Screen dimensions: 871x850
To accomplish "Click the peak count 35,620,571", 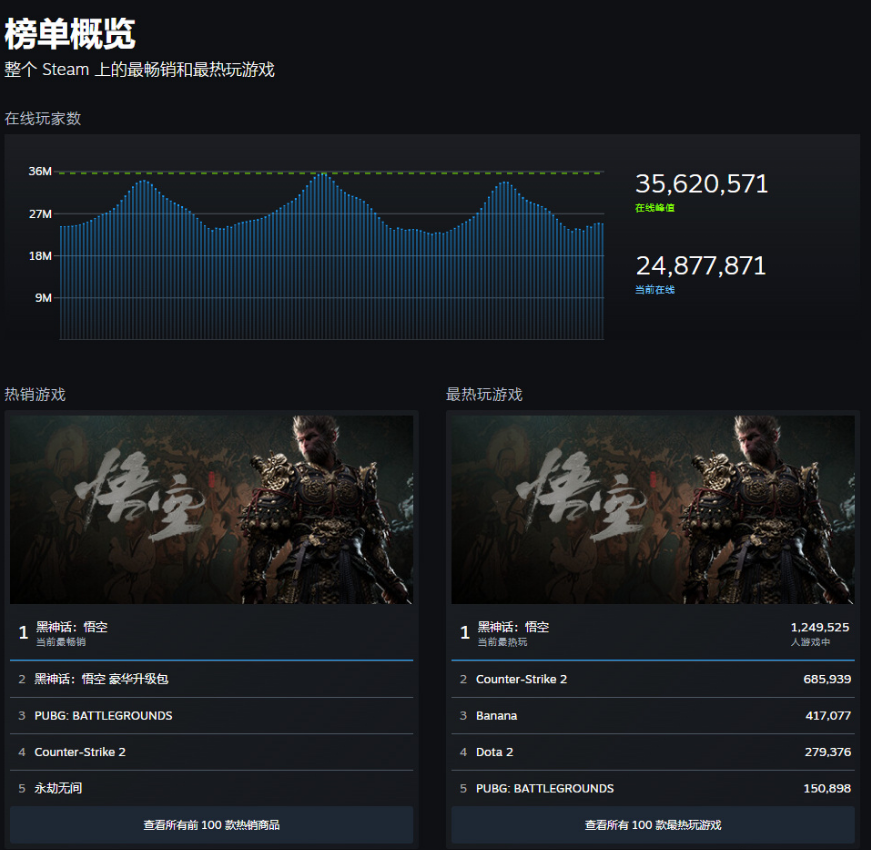I will [702, 184].
